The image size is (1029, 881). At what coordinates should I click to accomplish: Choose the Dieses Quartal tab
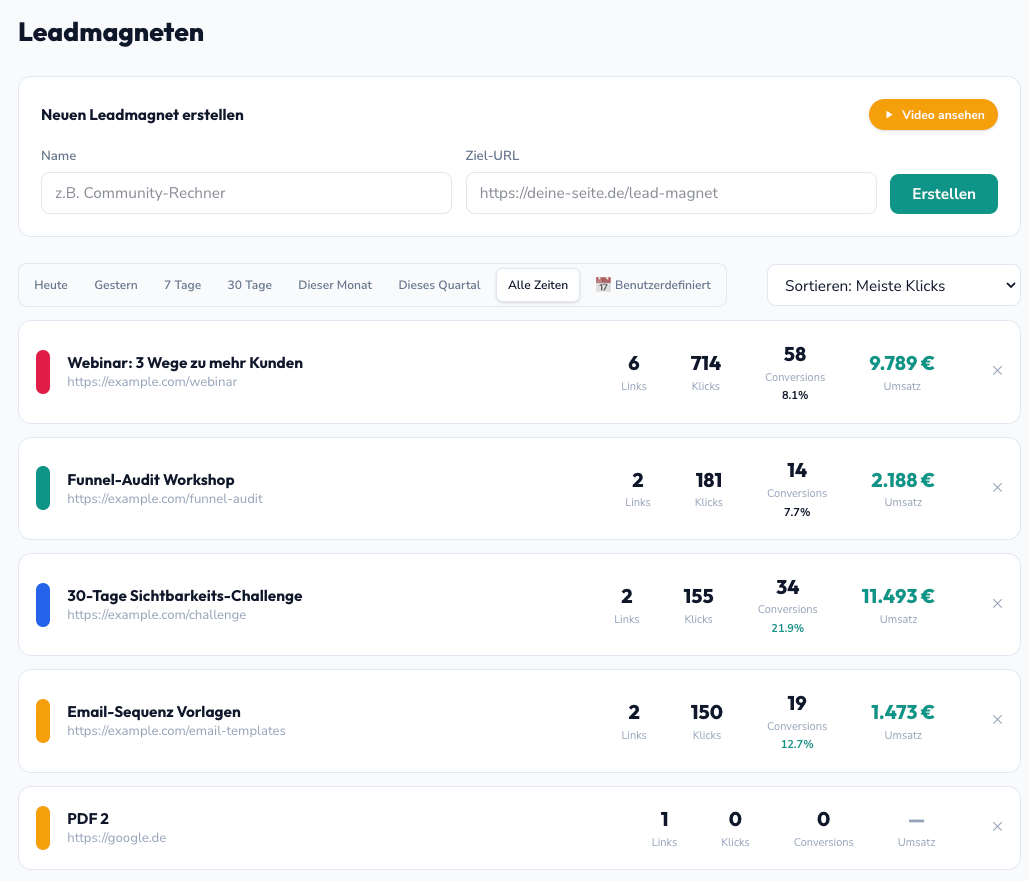(x=439, y=285)
